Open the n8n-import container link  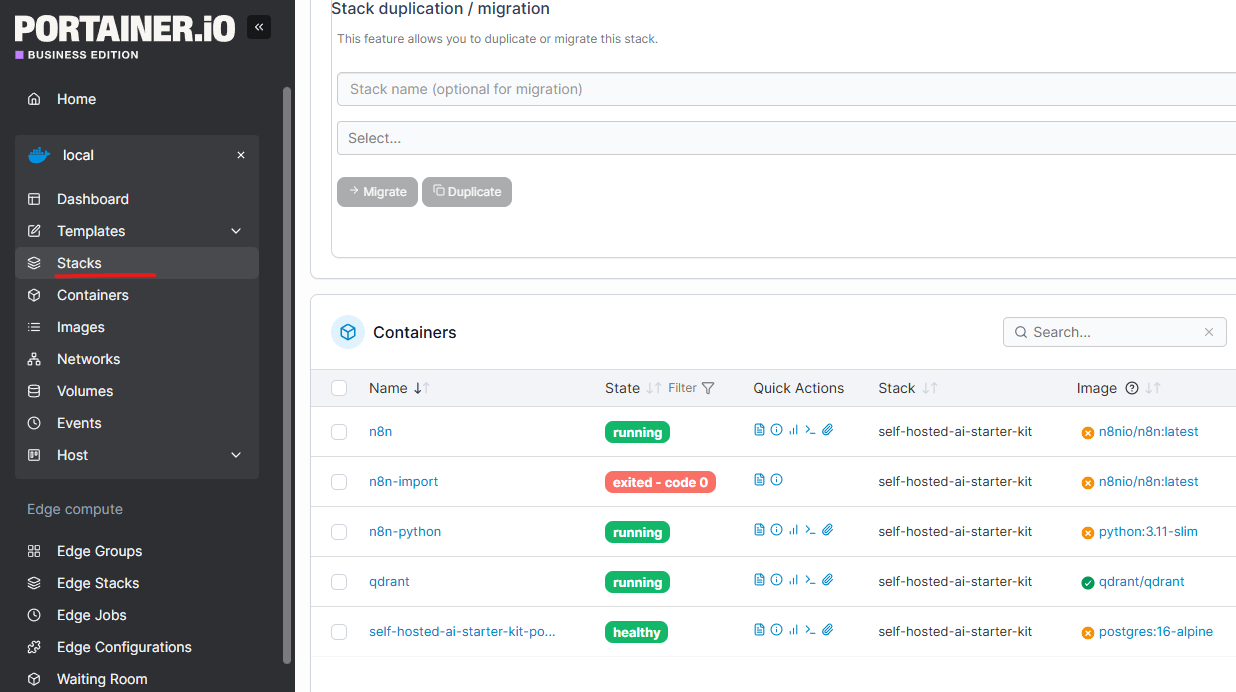point(403,481)
